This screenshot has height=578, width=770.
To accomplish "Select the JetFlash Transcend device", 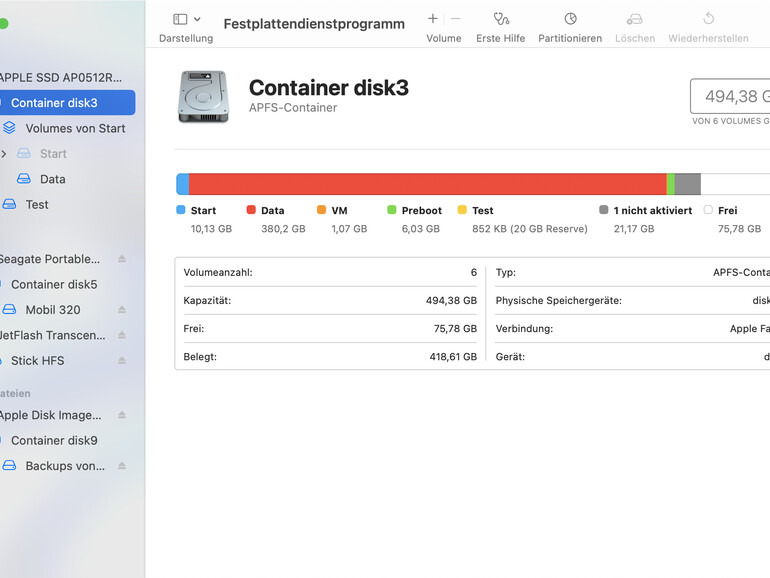I will click(x=53, y=335).
